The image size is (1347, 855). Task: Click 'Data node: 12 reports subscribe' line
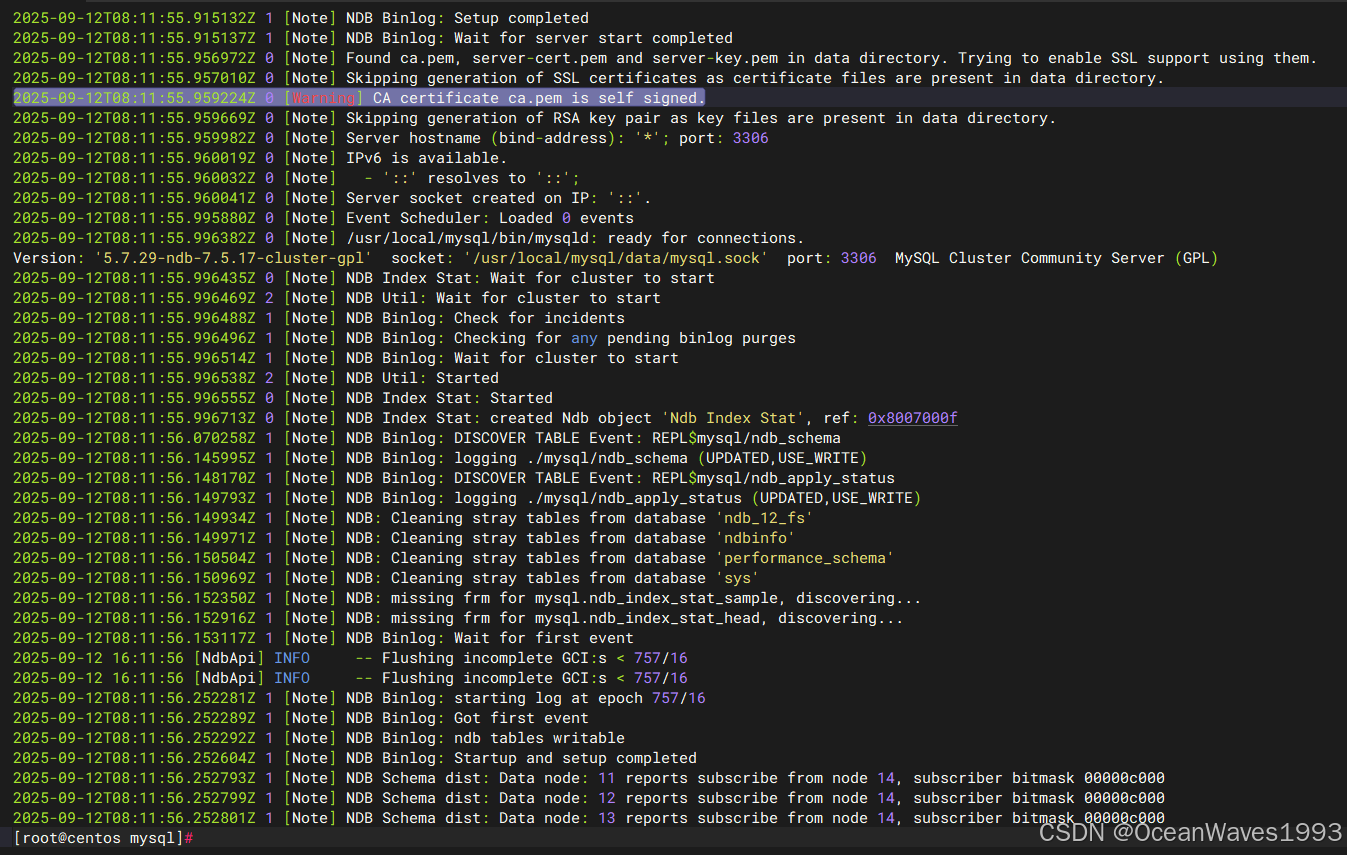point(589,798)
